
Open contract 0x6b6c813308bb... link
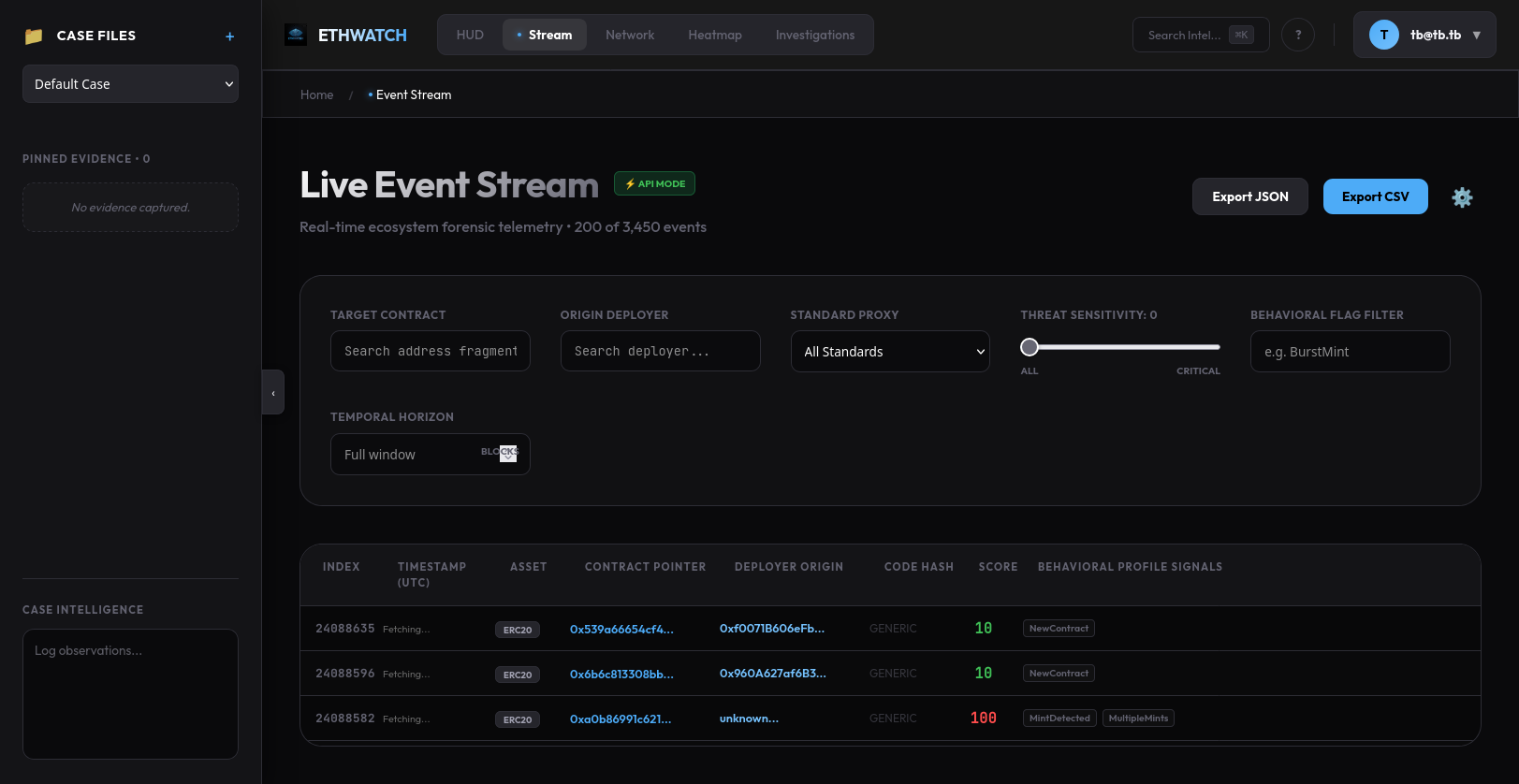621,674
